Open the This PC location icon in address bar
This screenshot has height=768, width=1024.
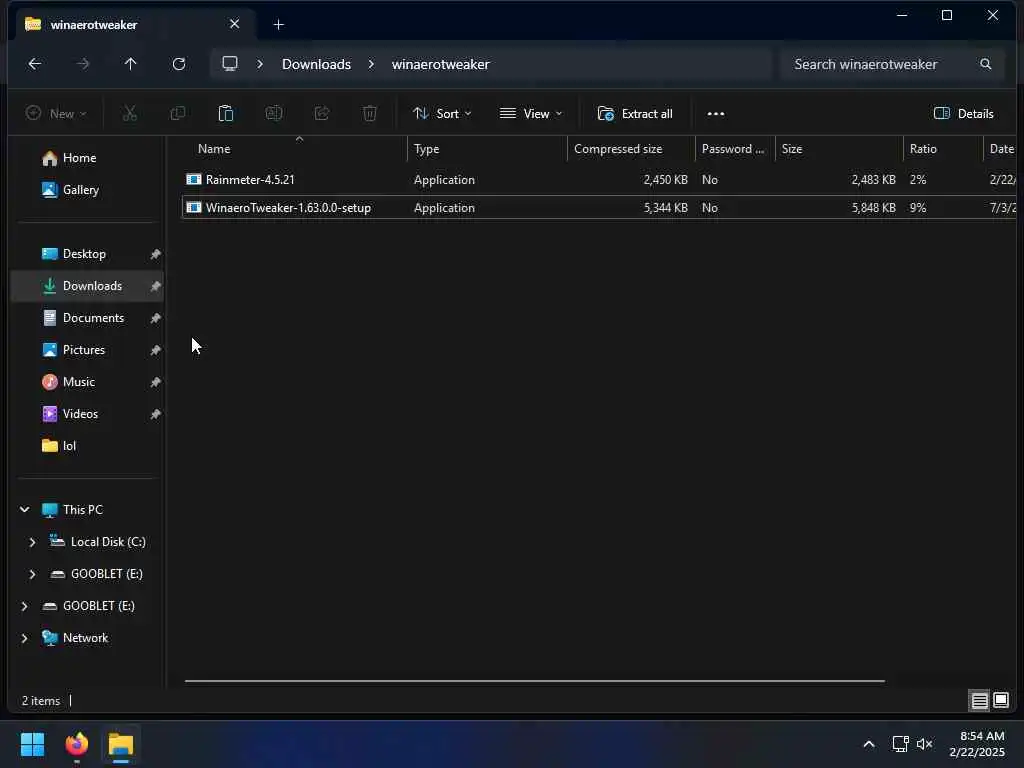pos(230,64)
